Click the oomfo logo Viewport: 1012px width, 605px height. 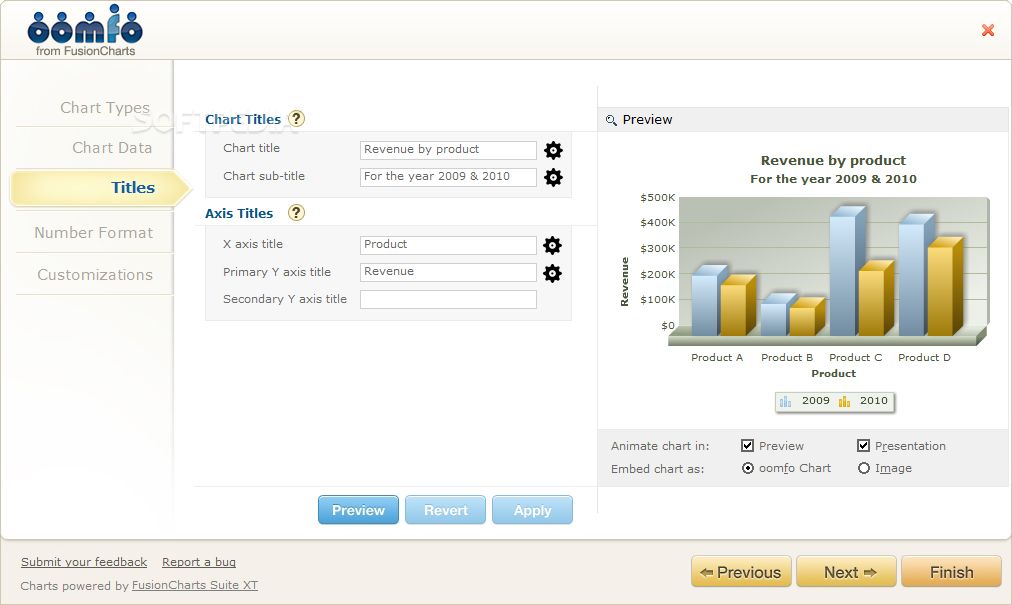tap(85, 30)
